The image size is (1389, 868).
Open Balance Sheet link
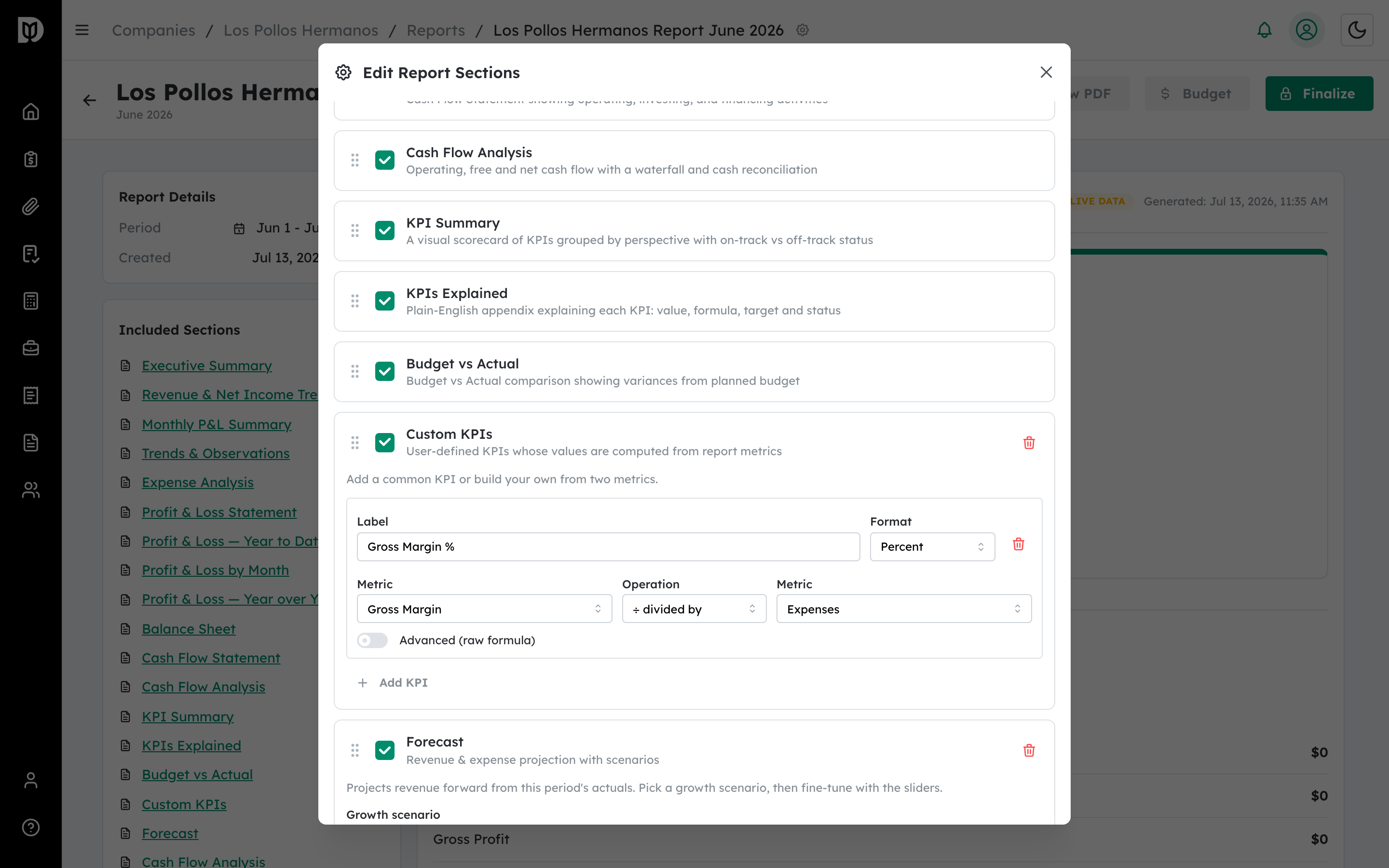pyautogui.click(x=188, y=629)
